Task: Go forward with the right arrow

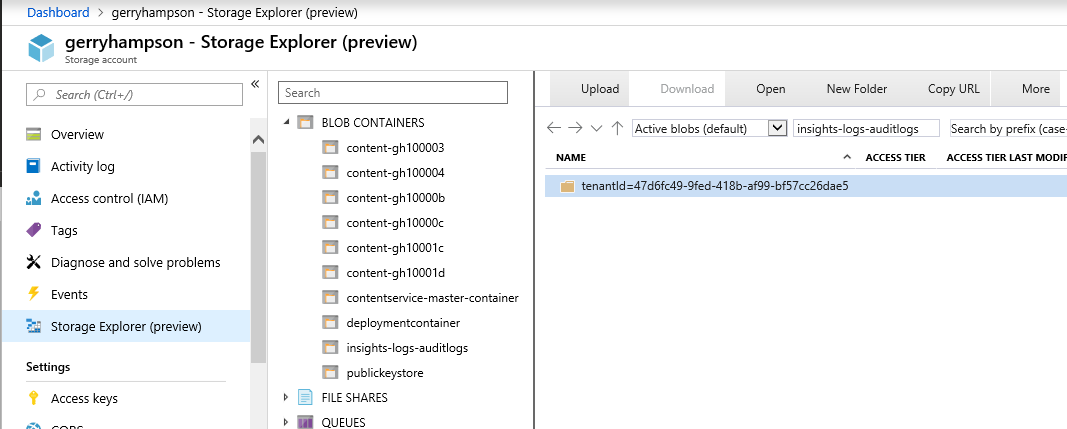Action: pos(576,128)
